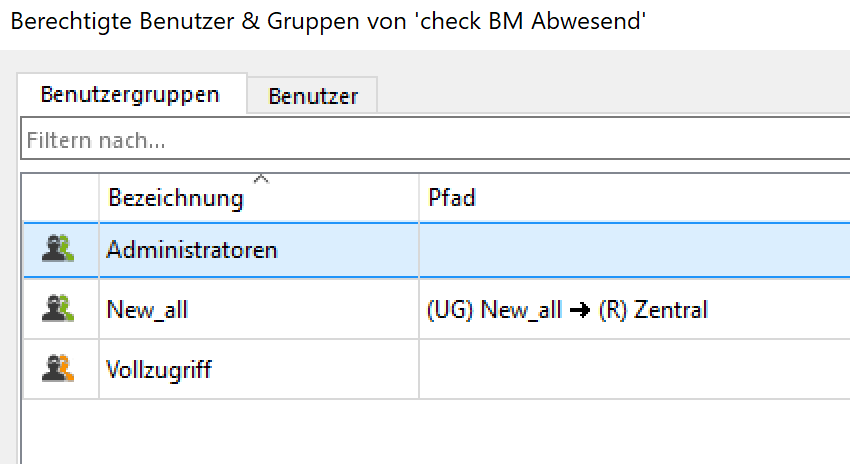Click the '(UG) New_all' path text
Screen dimensions: 850x464
pyautogui.click(x=494, y=310)
